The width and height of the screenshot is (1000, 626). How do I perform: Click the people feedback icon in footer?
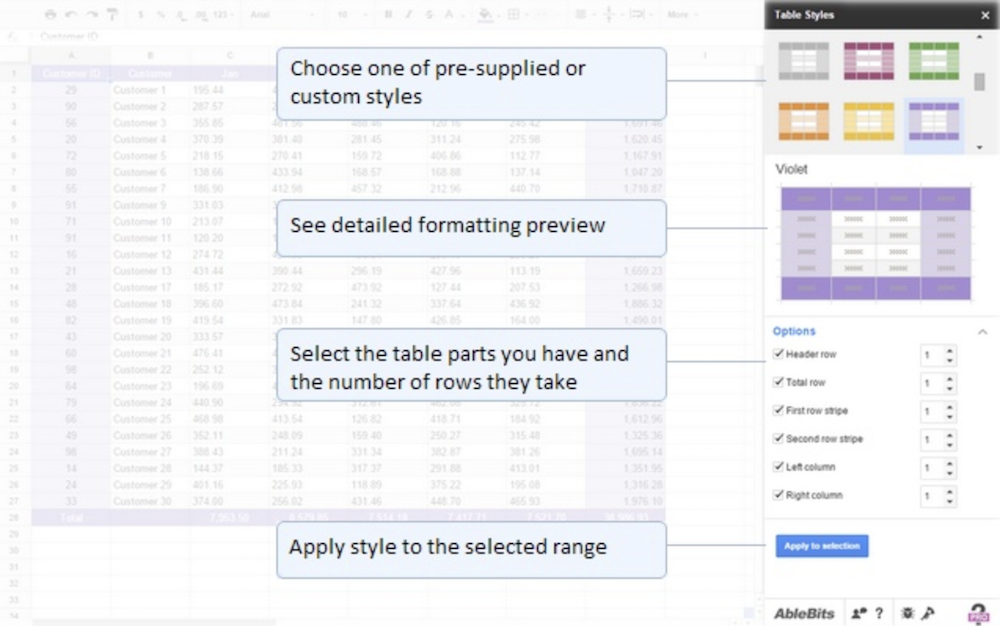click(x=858, y=613)
